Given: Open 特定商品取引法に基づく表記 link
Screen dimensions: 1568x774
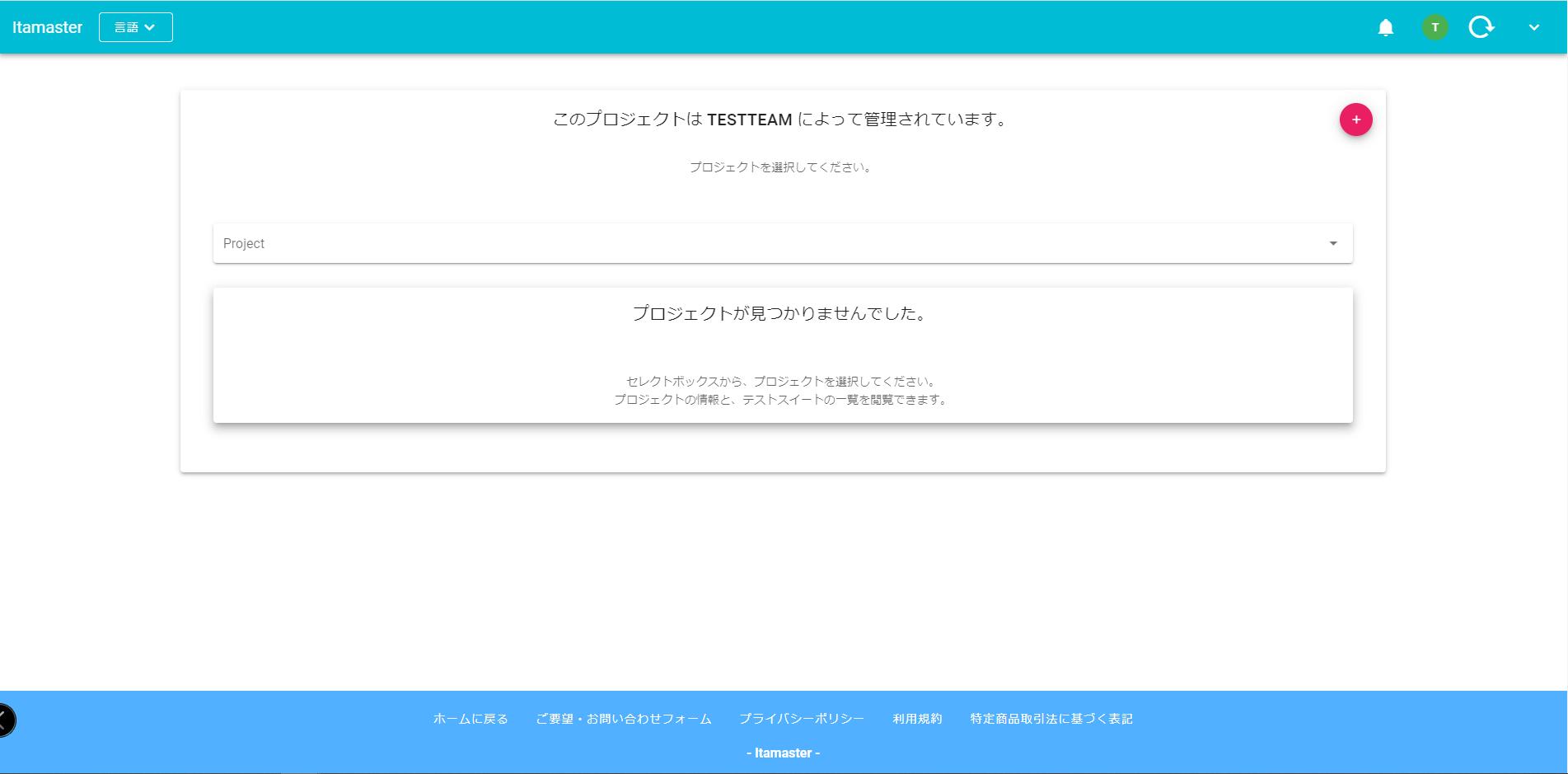Looking at the screenshot, I should (1051, 719).
